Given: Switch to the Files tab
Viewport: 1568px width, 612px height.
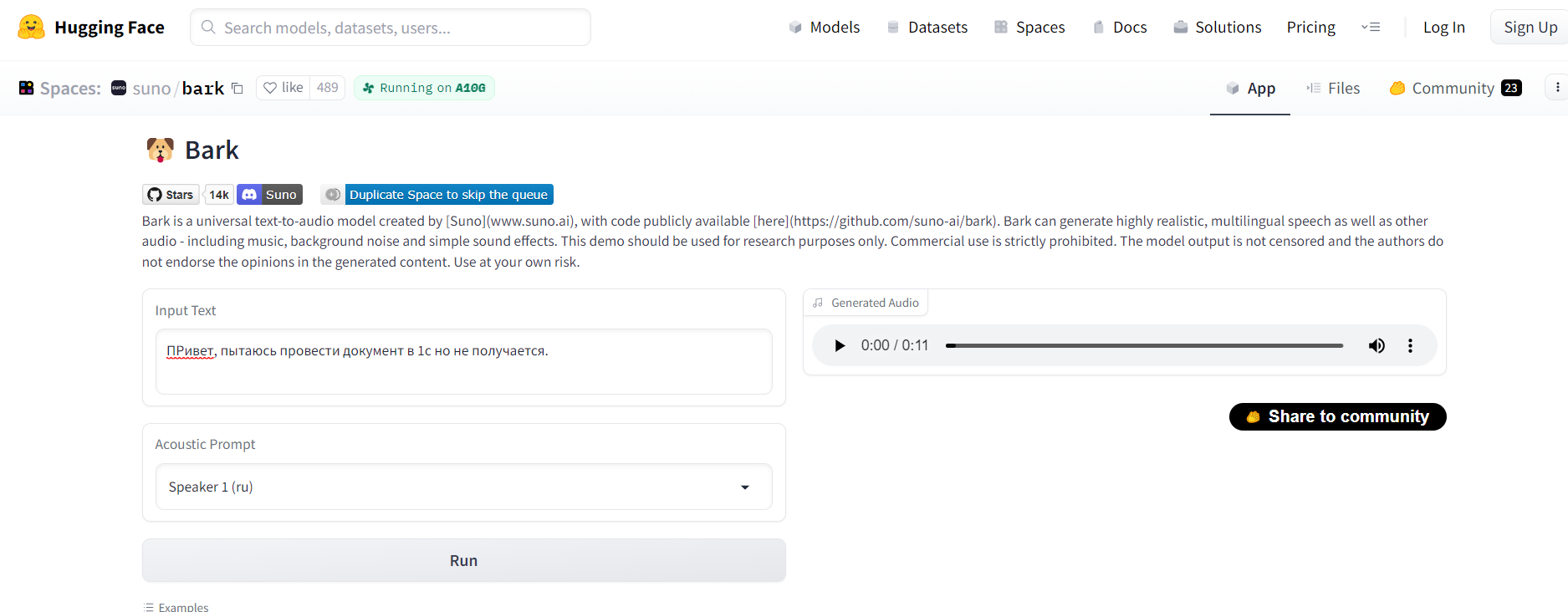Looking at the screenshot, I should tap(1333, 89).
